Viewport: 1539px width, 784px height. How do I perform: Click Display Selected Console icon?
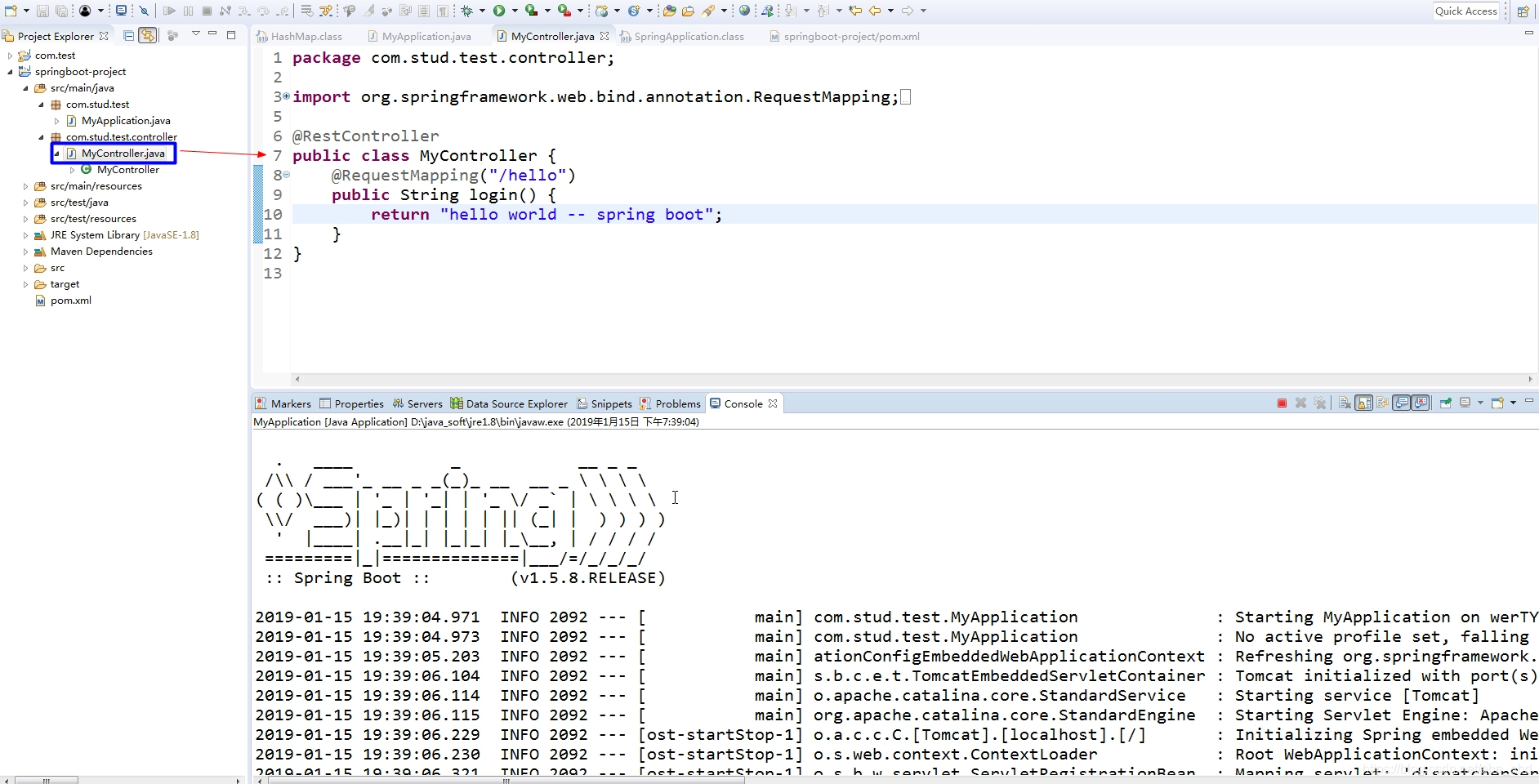click(x=1465, y=403)
